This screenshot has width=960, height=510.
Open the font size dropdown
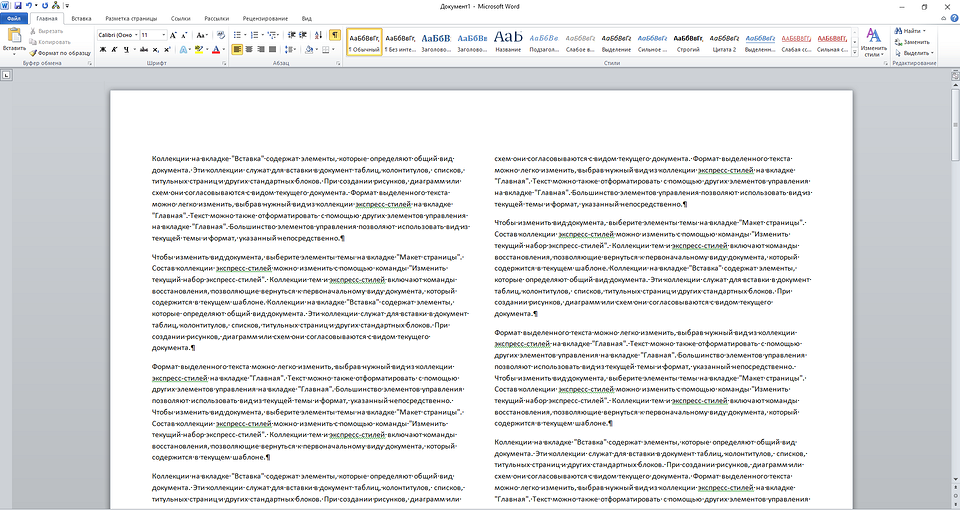[162, 34]
